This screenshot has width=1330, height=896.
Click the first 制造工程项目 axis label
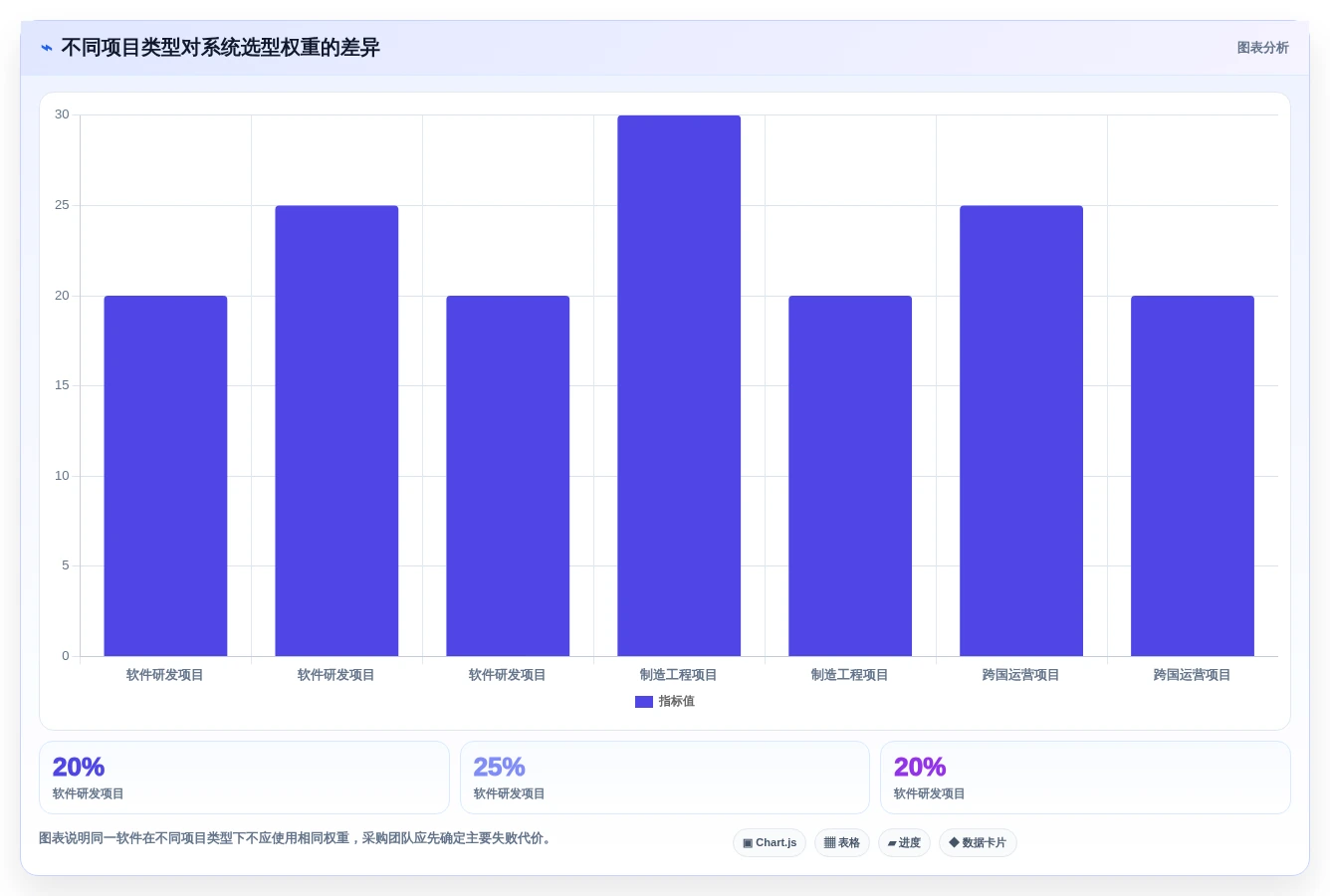(x=679, y=675)
